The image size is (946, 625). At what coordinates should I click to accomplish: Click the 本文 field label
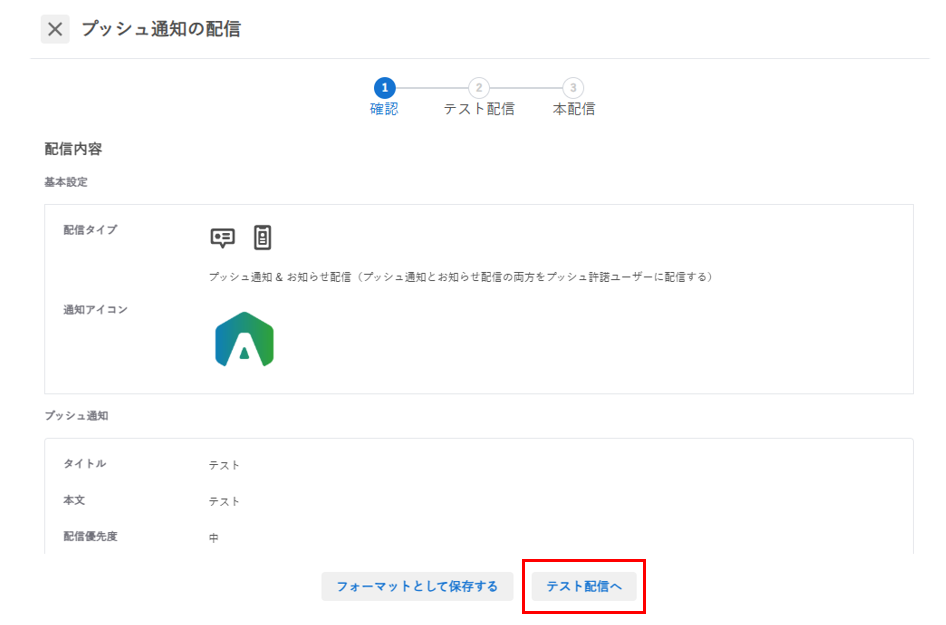click(74, 500)
